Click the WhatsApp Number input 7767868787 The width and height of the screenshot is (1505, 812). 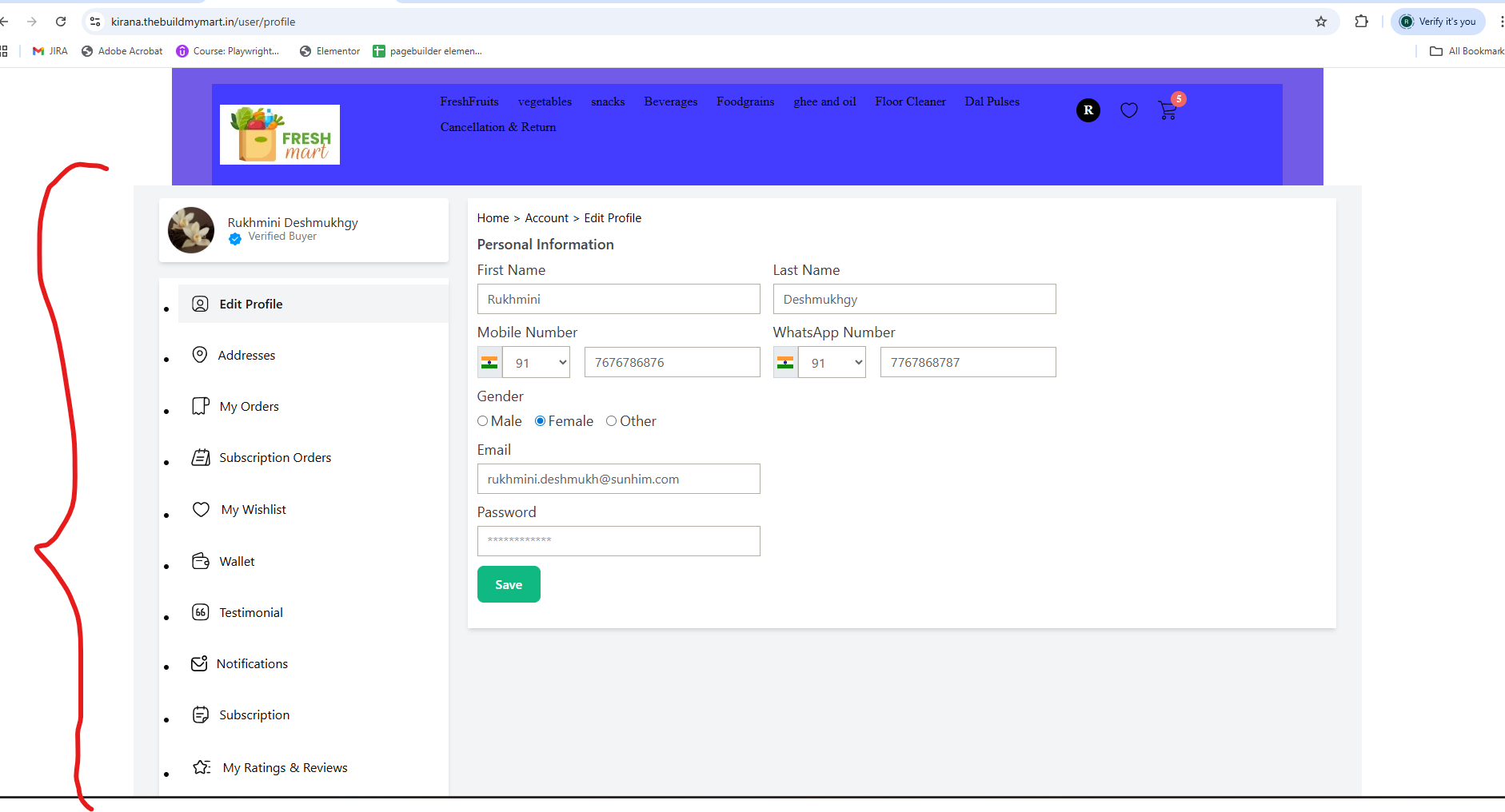click(x=968, y=362)
